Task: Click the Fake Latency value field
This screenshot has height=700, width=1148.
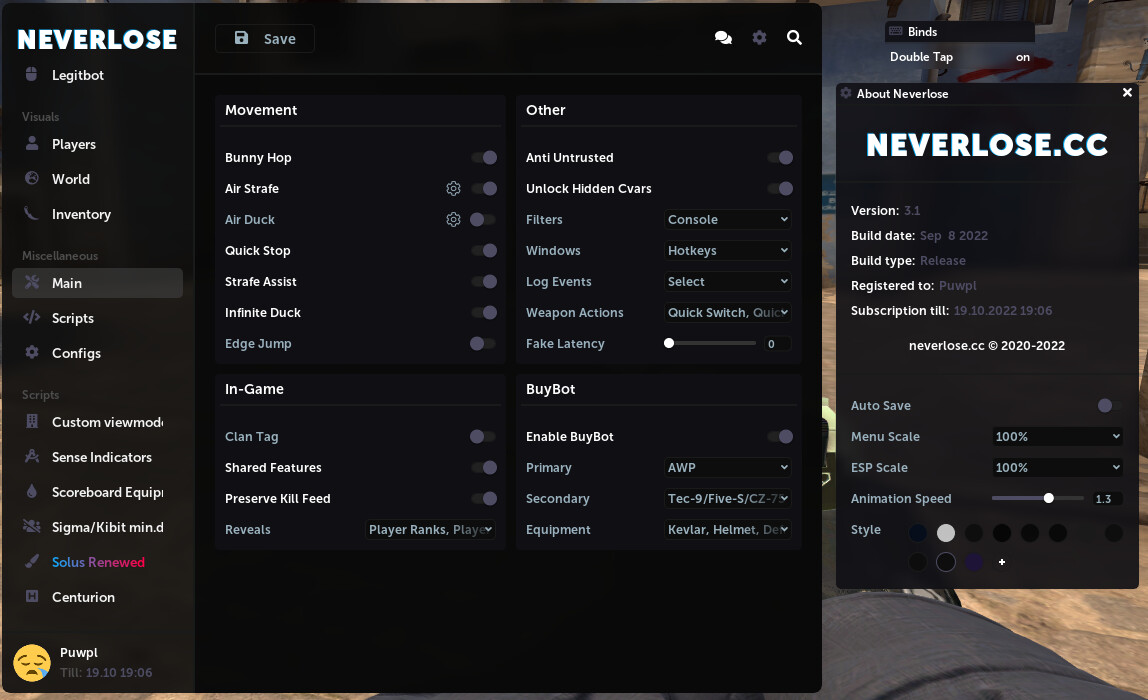Action: tap(776, 343)
